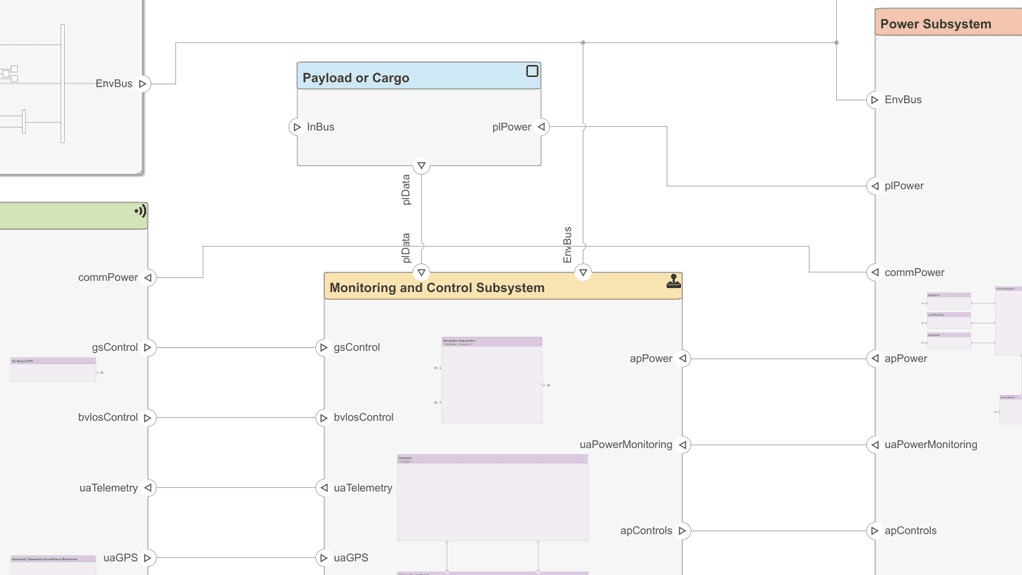Click the plData port triangle below Payload block
Image resolution: width=1022 pixels, height=575 pixels.
pos(421,166)
